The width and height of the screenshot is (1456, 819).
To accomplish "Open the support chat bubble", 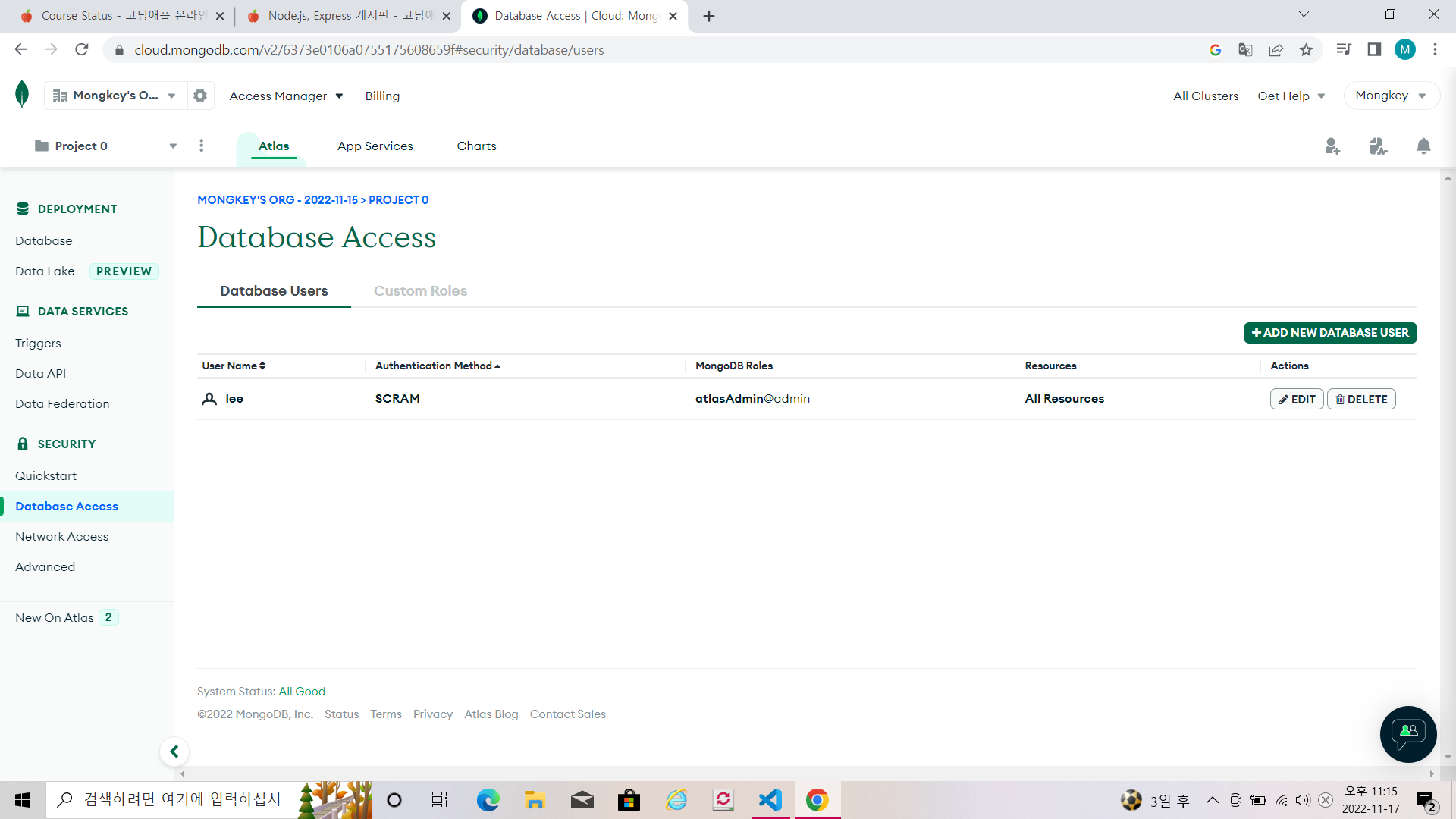I will (x=1408, y=734).
